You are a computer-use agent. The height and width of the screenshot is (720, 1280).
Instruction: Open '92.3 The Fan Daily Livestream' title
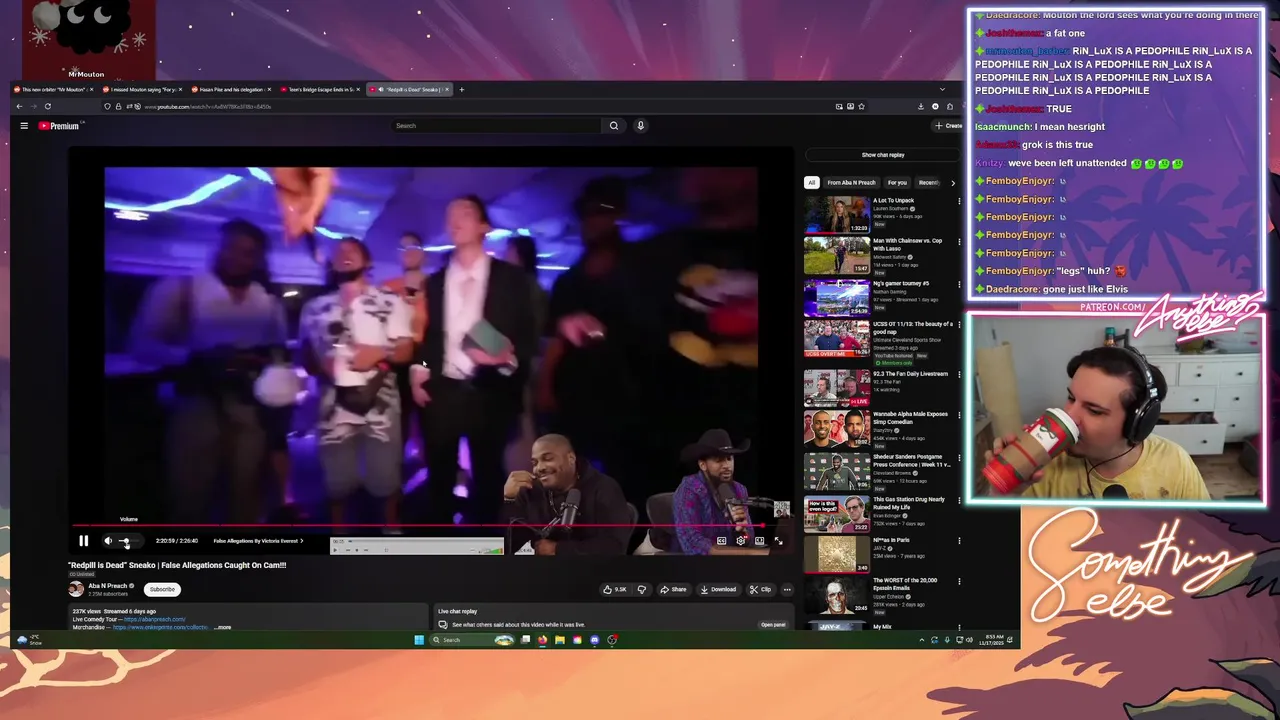pos(910,374)
